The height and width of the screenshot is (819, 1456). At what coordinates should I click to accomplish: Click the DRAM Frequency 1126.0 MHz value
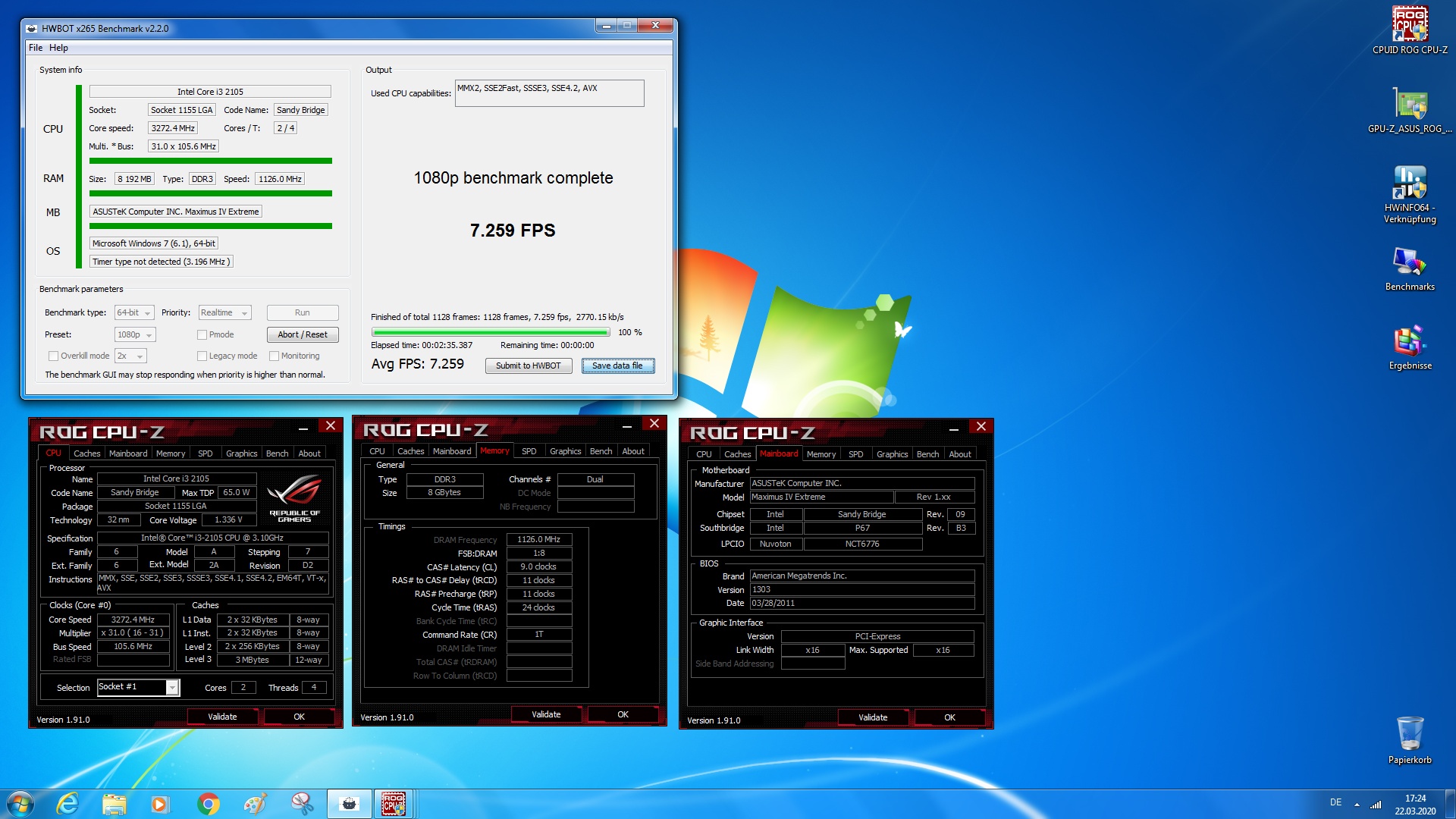click(538, 539)
